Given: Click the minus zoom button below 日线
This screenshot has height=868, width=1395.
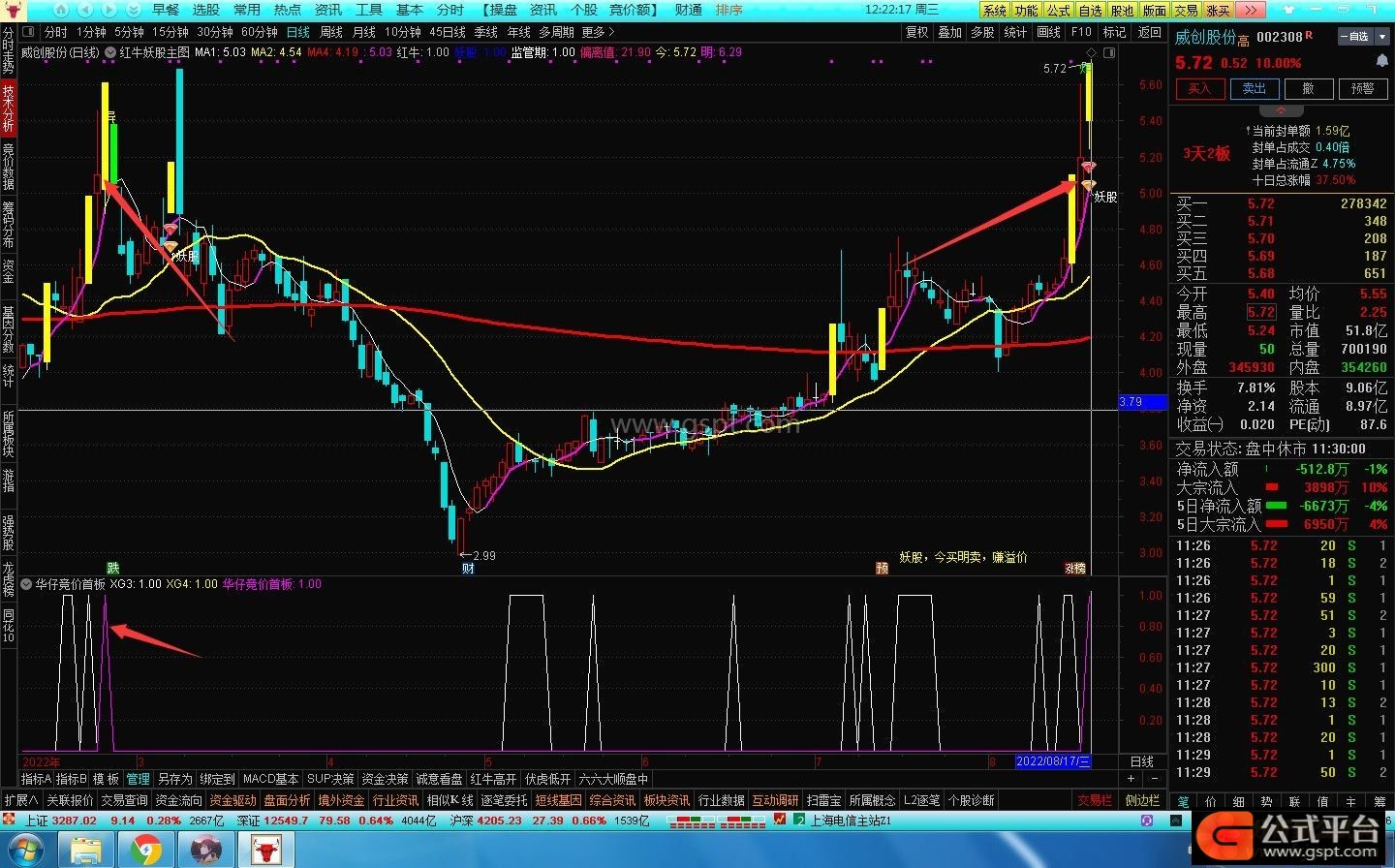Looking at the screenshot, I should 1154,779.
